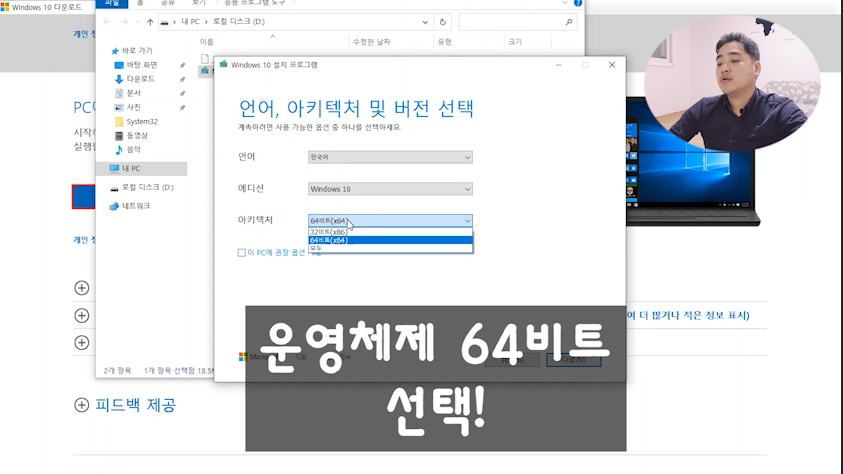Viewport: 843px width, 474px height.
Task: Sort by 수정한 날짜 column header
Action: [372, 42]
